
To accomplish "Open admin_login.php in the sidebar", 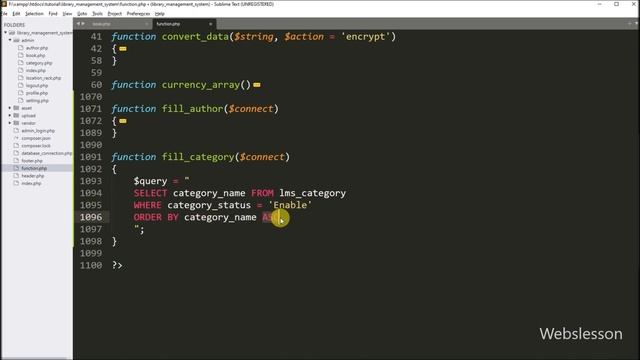I will 38,131.
